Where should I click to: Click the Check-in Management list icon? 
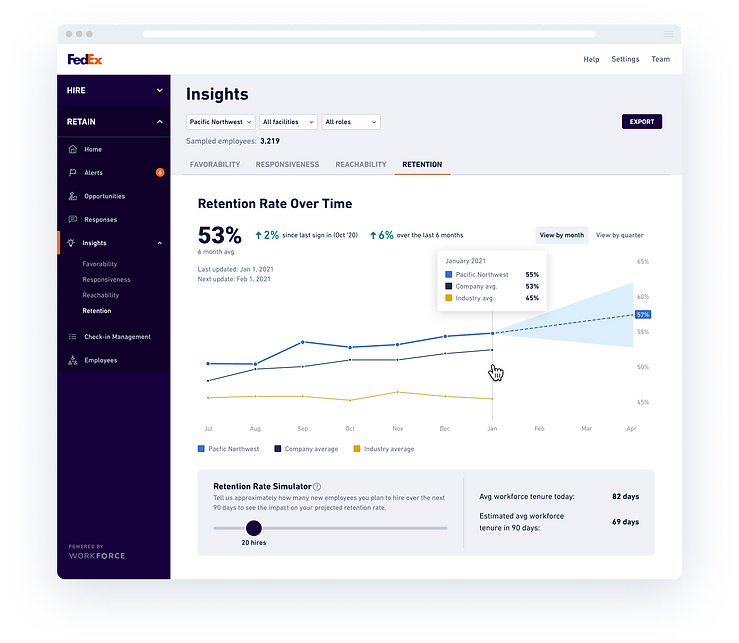point(73,337)
